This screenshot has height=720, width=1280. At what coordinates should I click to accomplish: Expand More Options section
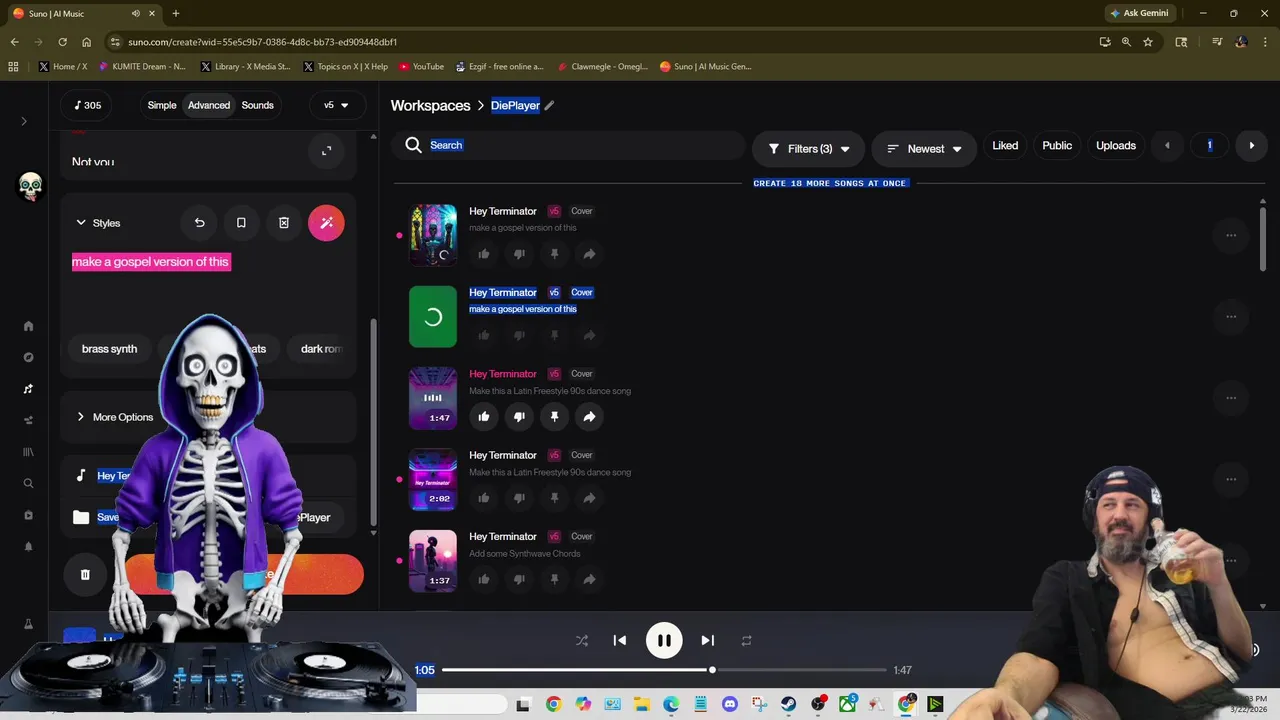pos(115,417)
